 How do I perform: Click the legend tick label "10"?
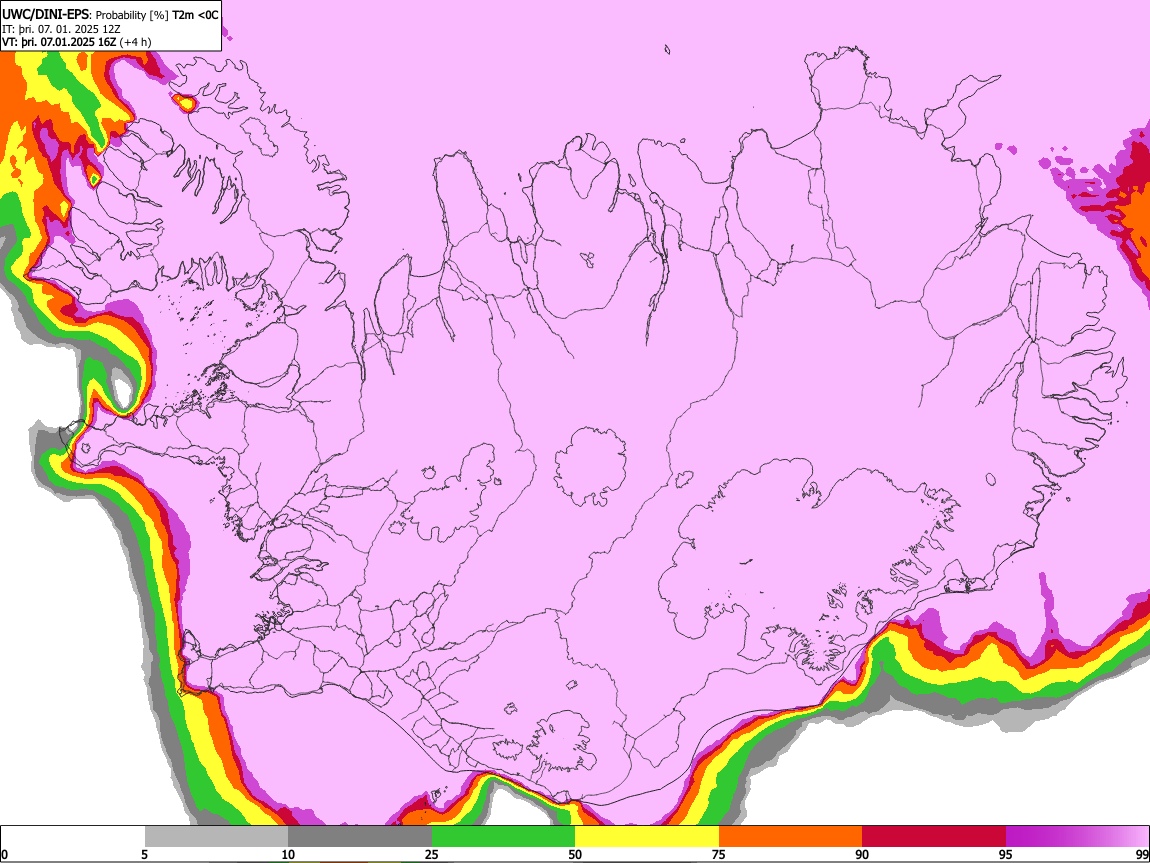coord(288,855)
